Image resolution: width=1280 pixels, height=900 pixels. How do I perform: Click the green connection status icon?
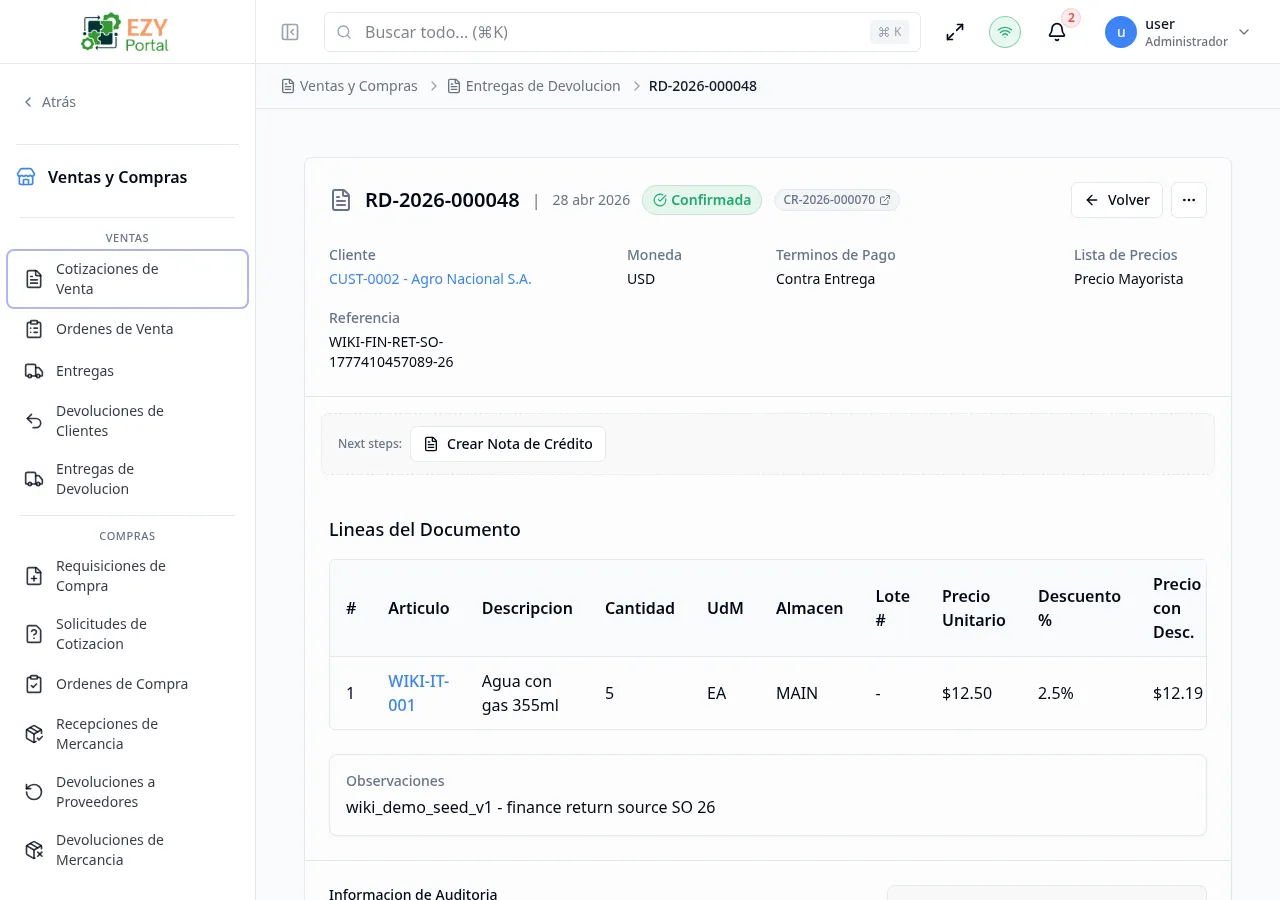coord(1005,32)
